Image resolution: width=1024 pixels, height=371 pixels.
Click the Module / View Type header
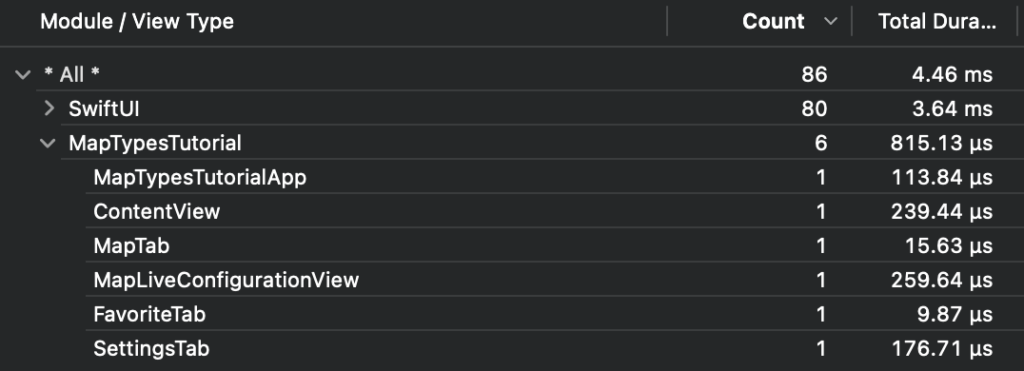[x=137, y=22]
